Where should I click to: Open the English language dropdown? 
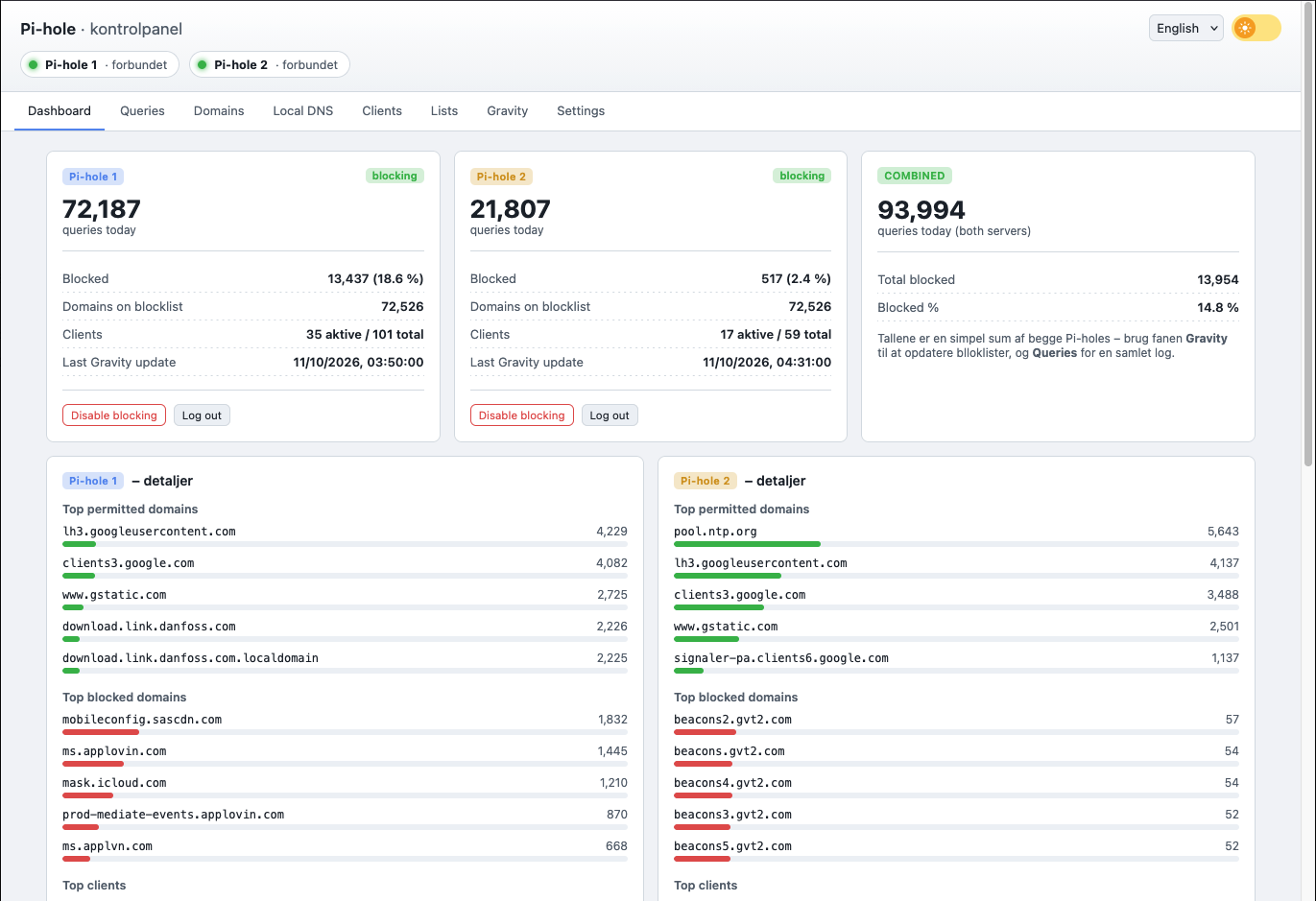click(1186, 28)
